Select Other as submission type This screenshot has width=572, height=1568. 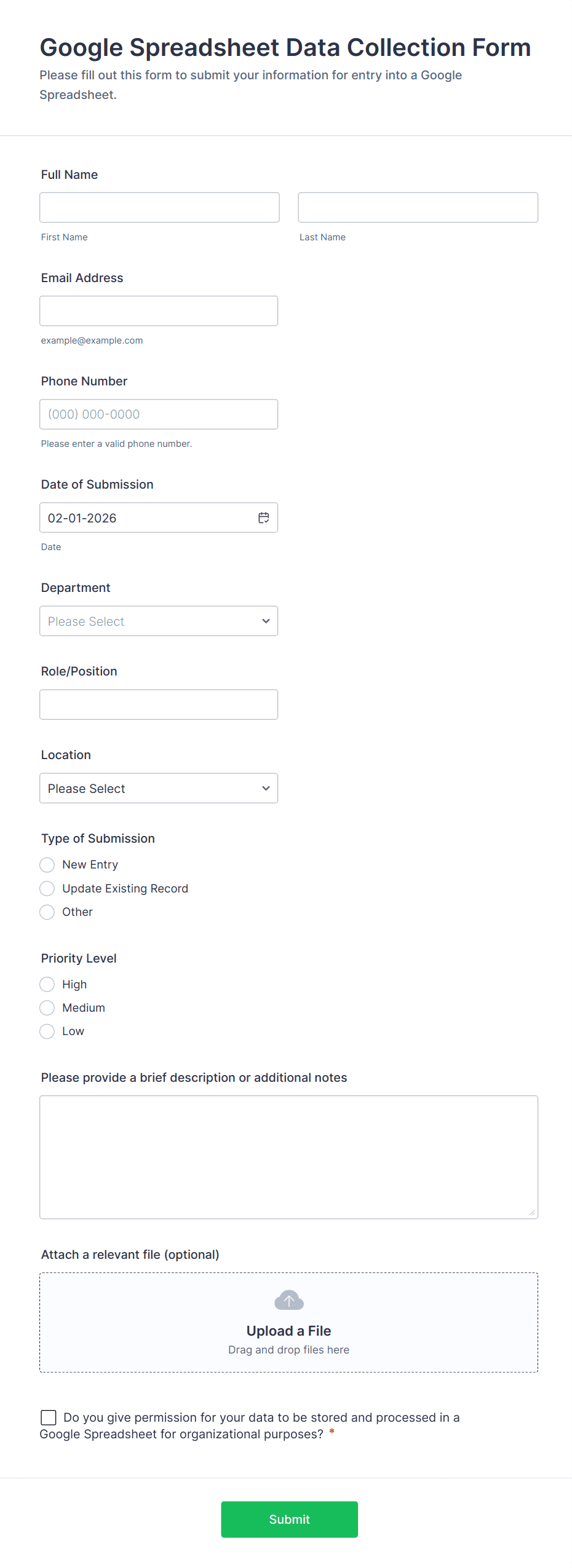[x=47, y=912]
